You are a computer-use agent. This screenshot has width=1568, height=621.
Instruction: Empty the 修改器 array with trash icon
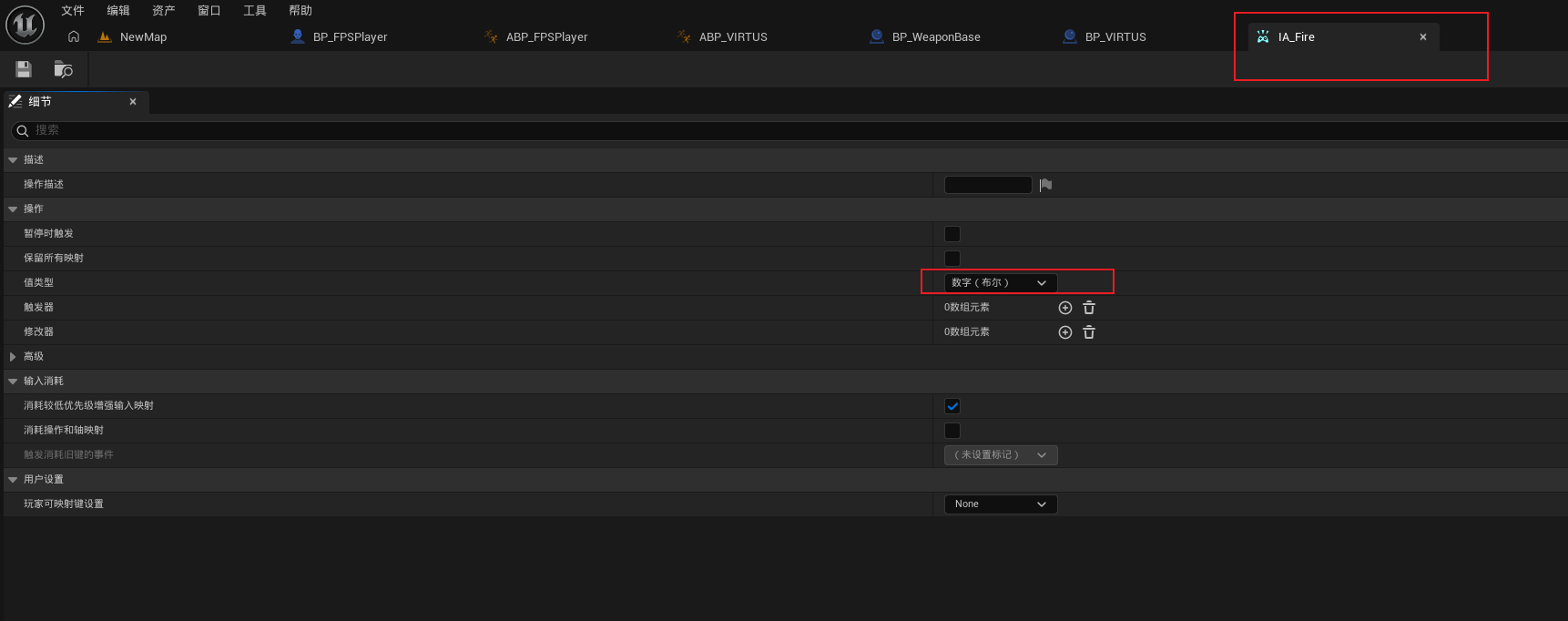point(1089,332)
